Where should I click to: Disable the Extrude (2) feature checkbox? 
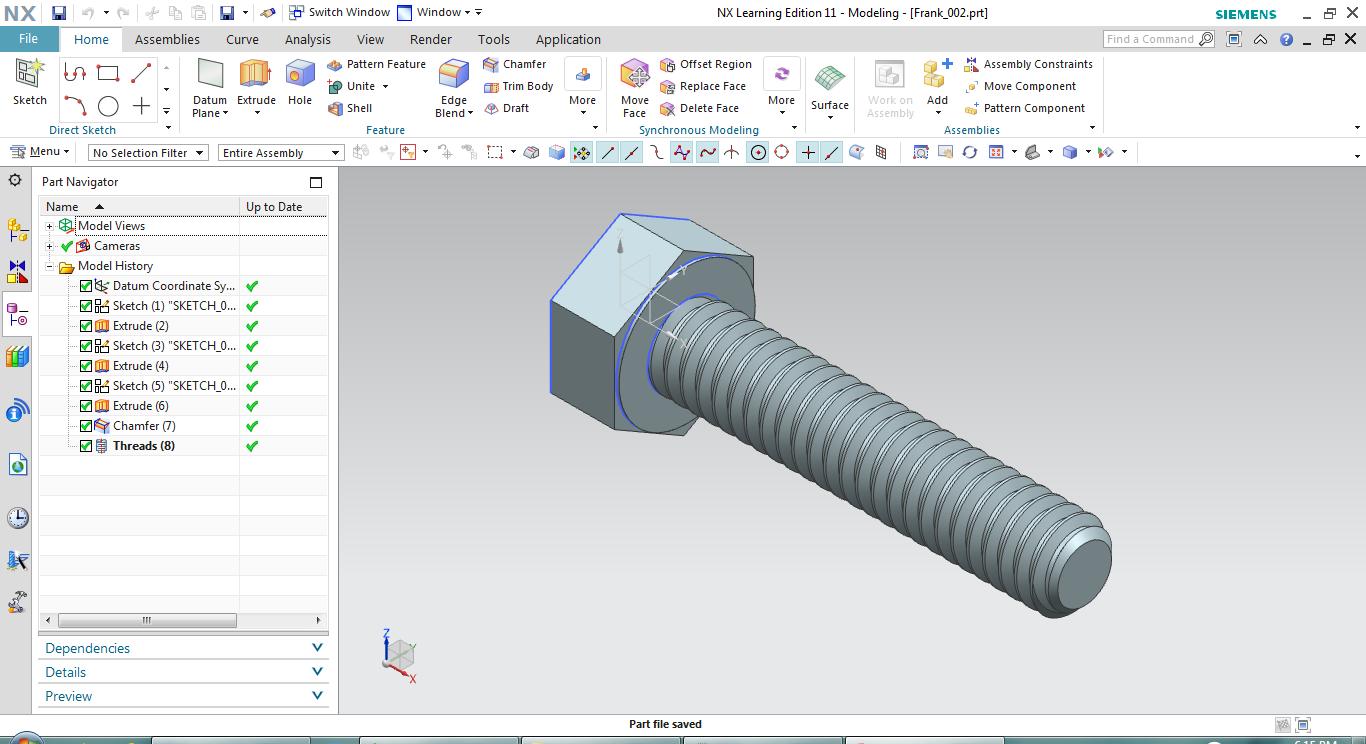coord(86,326)
